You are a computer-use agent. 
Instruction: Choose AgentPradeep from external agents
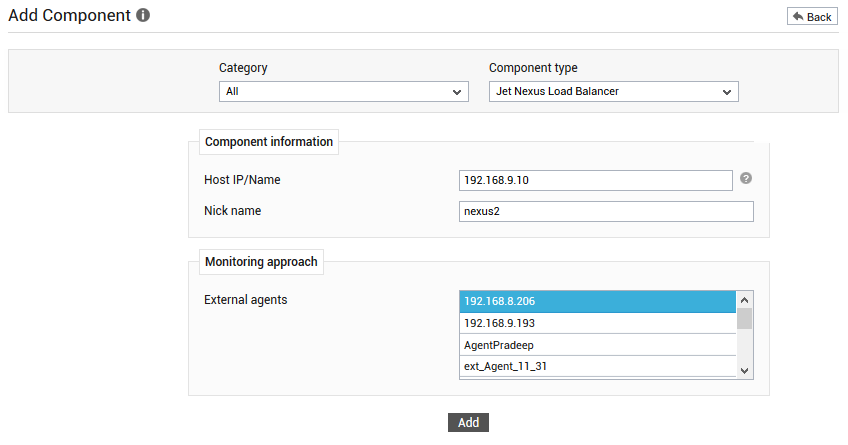[x=598, y=345]
